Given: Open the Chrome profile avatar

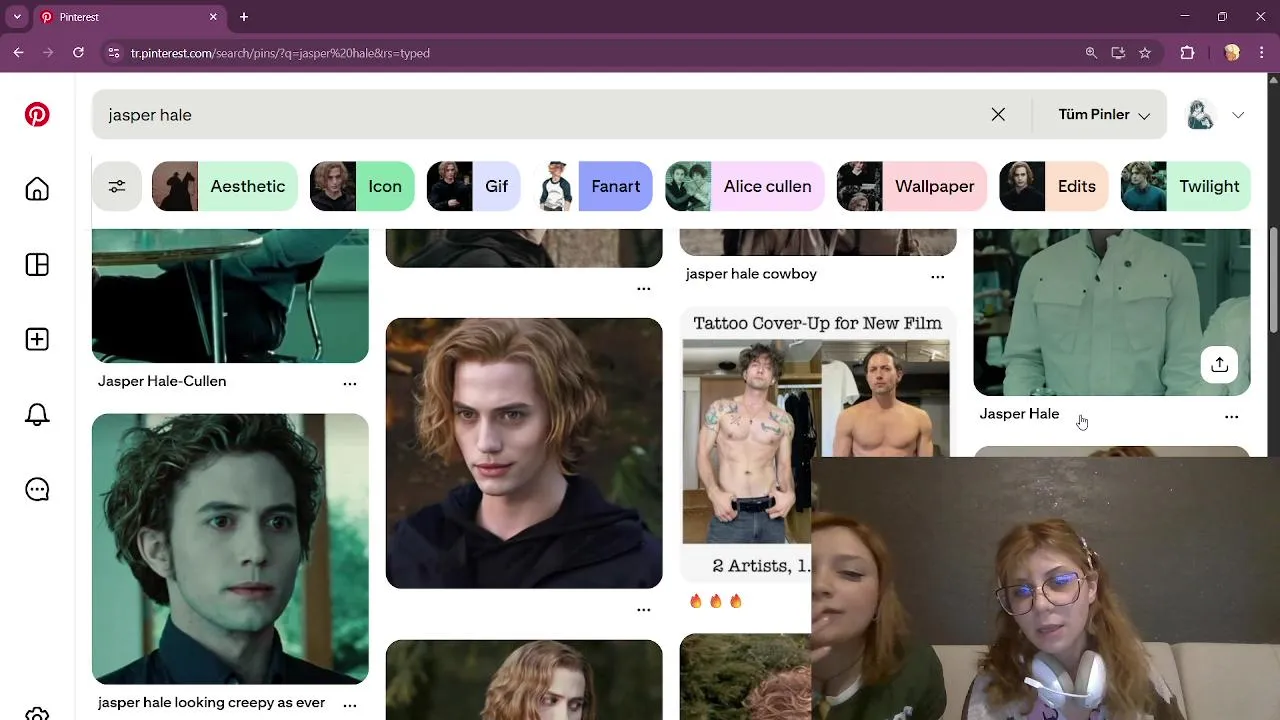Looking at the screenshot, I should pyautogui.click(x=1232, y=53).
